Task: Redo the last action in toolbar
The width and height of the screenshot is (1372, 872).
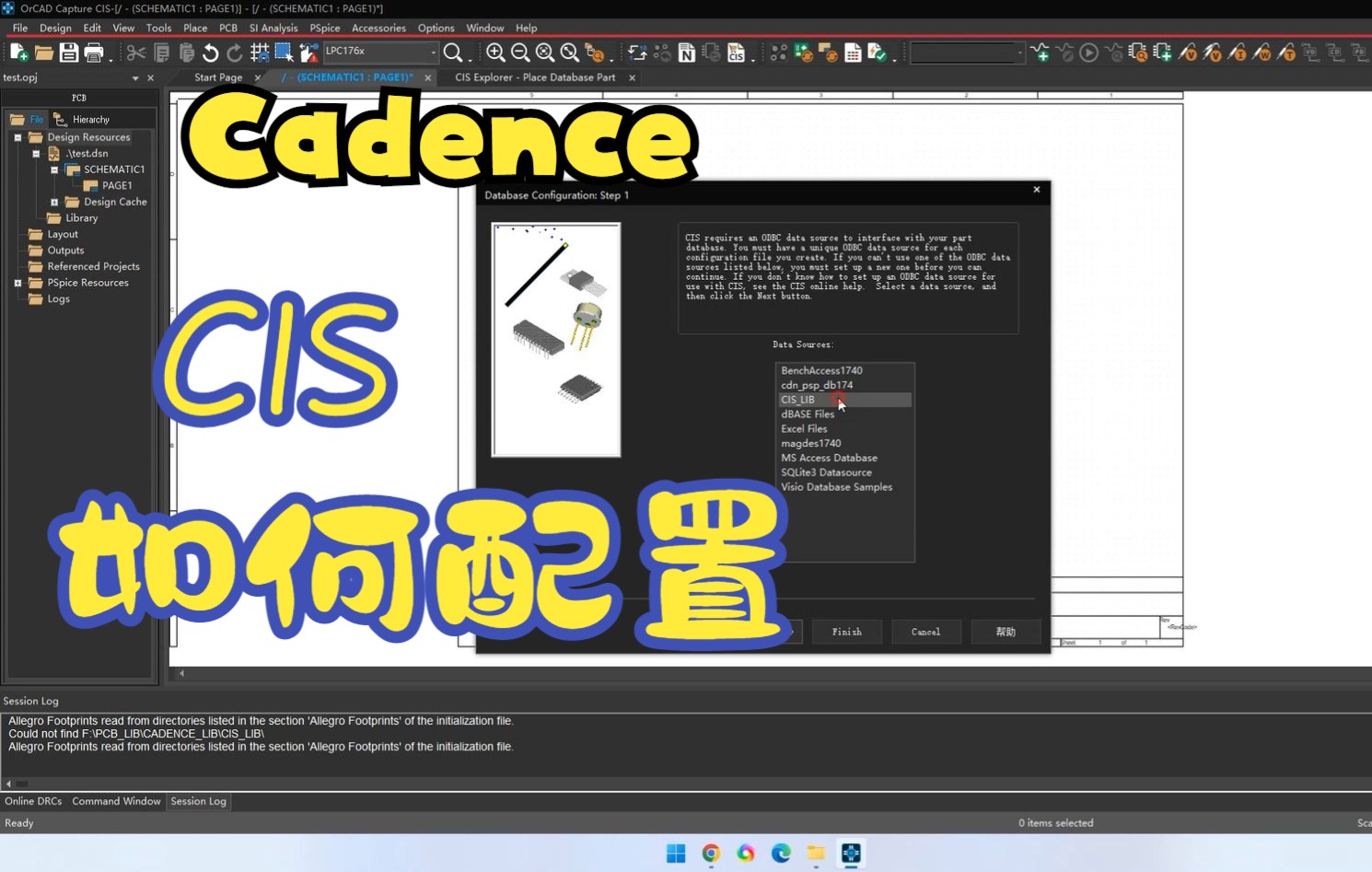Action: point(235,53)
